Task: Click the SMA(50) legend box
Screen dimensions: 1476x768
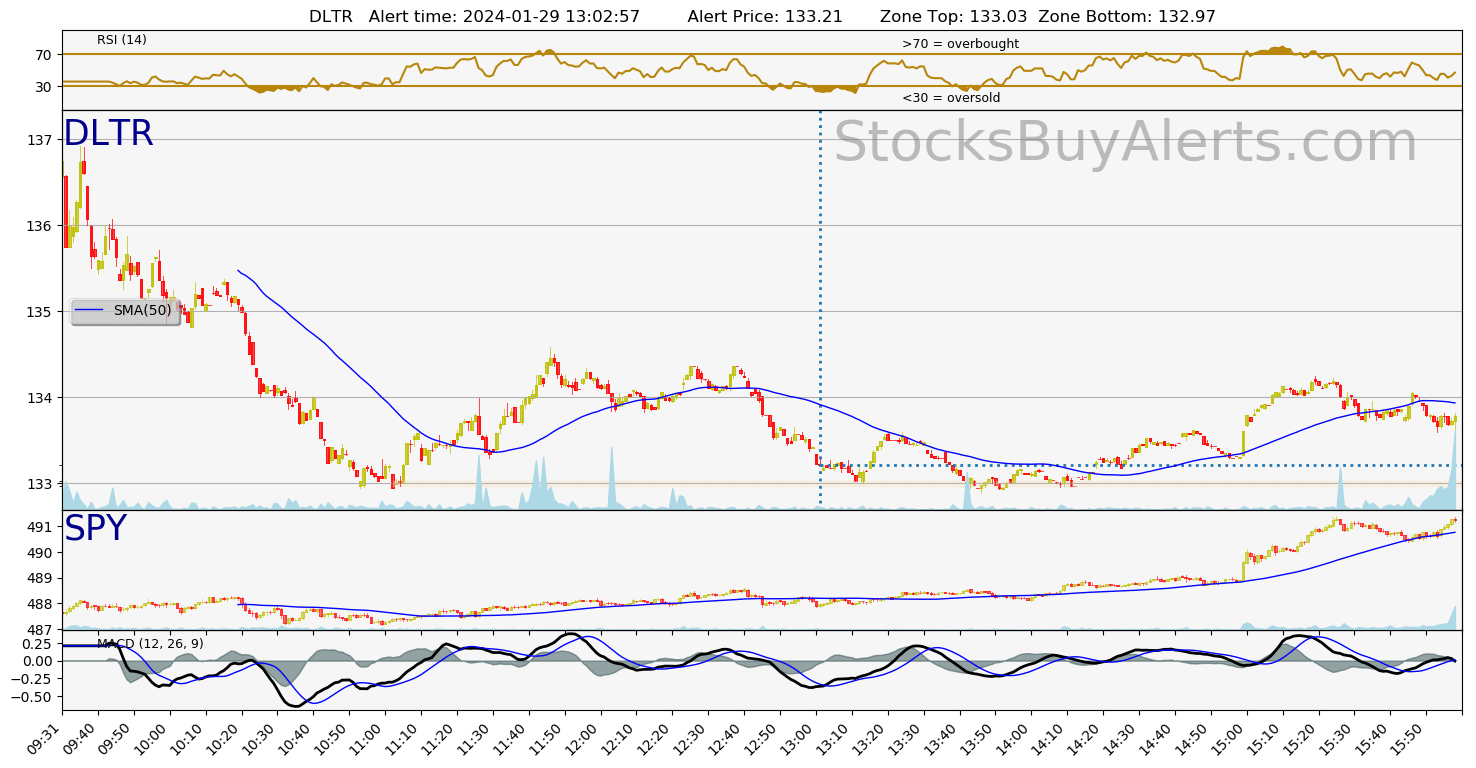Action: coord(125,311)
